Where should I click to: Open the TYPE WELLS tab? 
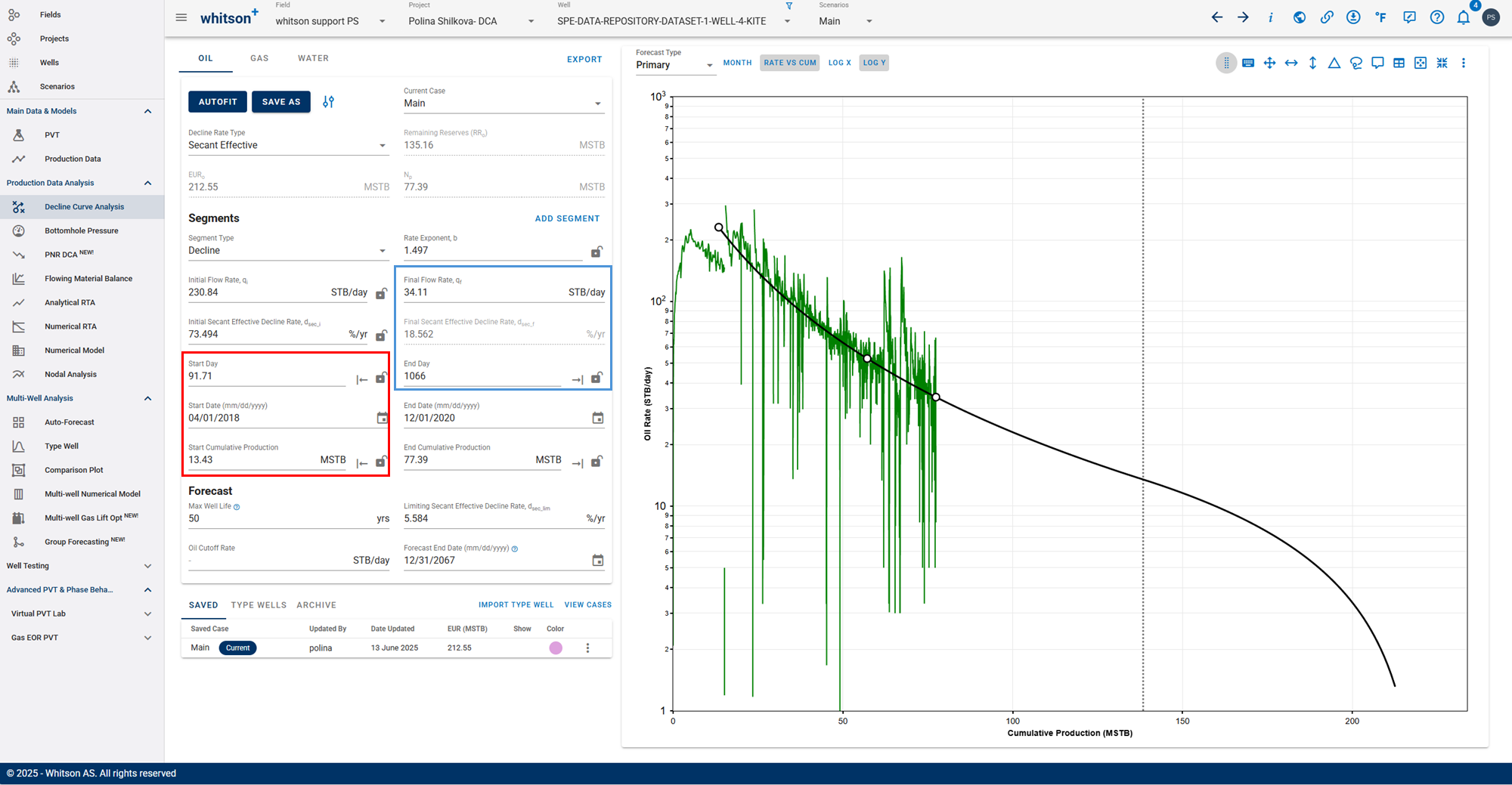[x=259, y=605]
